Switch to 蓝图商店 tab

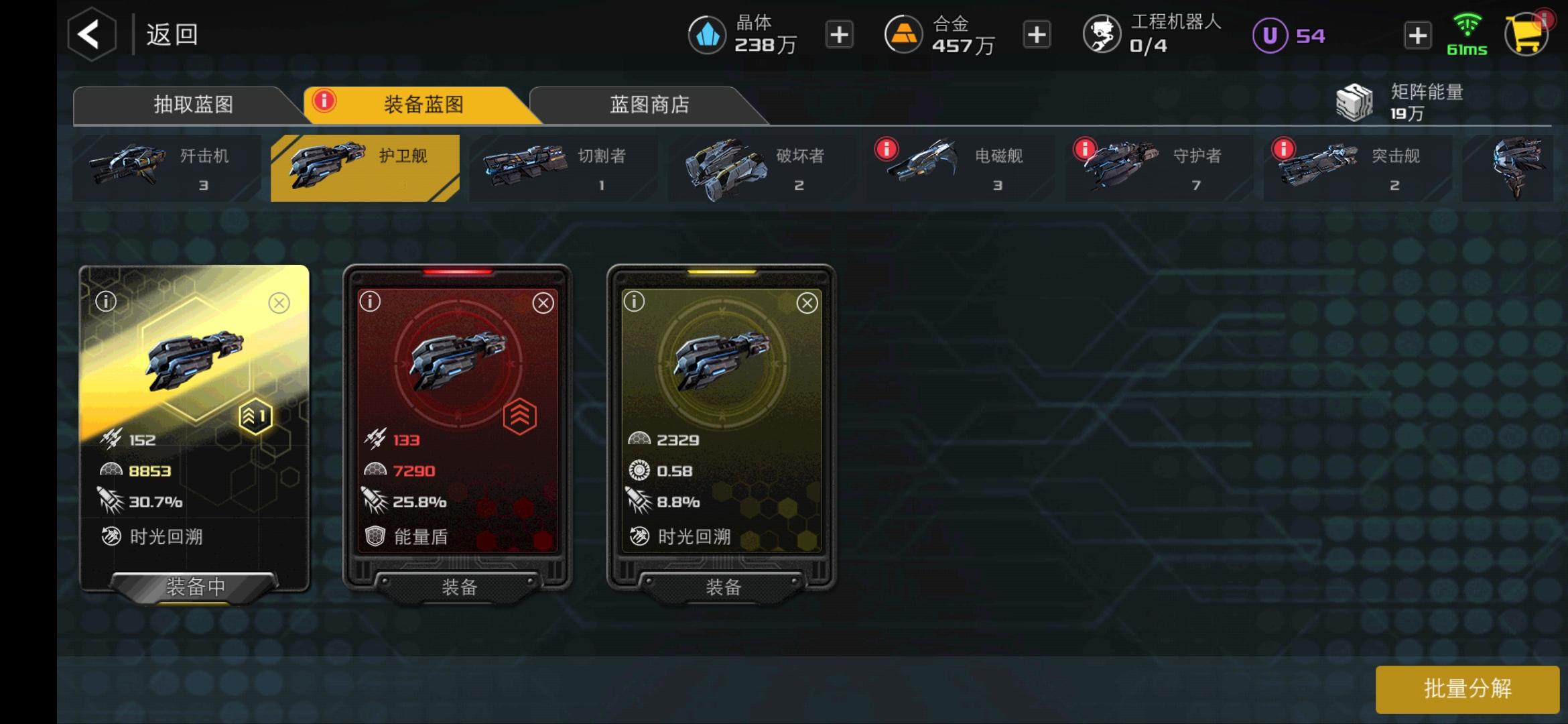649,105
